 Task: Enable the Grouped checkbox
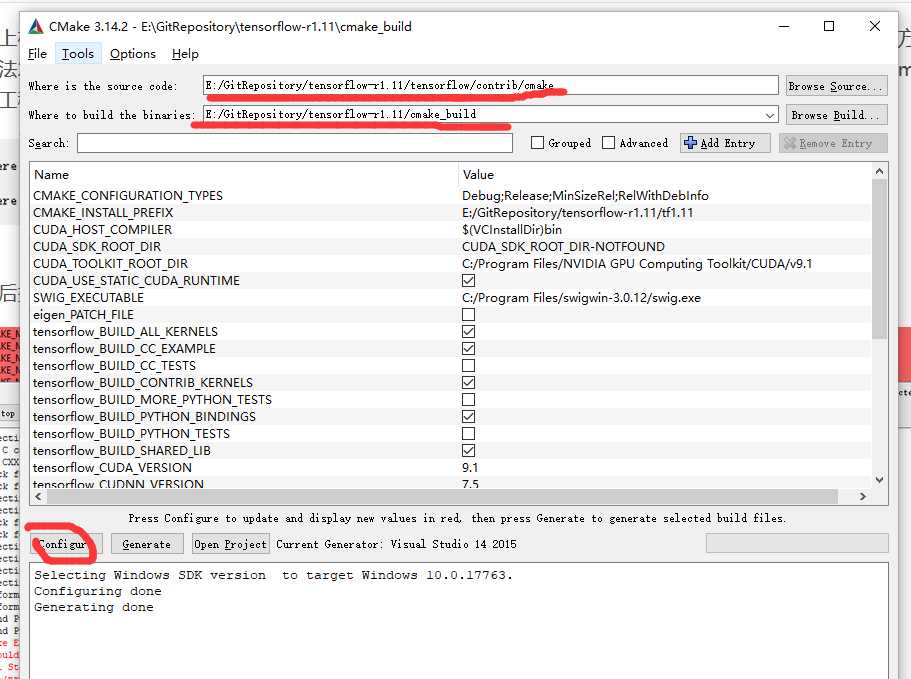click(537, 143)
